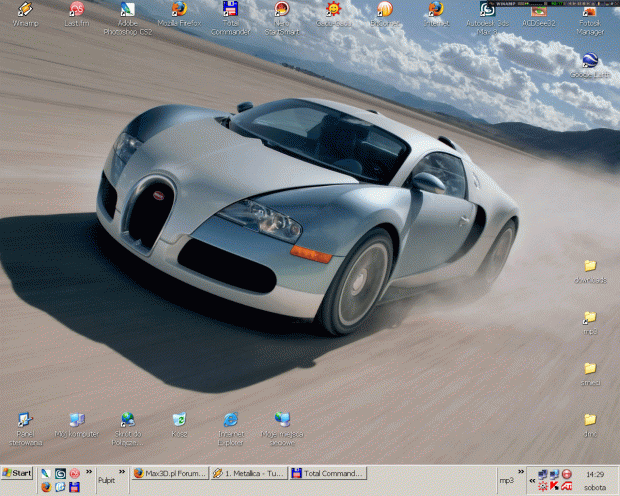Expand the mp3 toolbar chevron in taskbar
This screenshot has height=496, width=620.
click(522, 473)
